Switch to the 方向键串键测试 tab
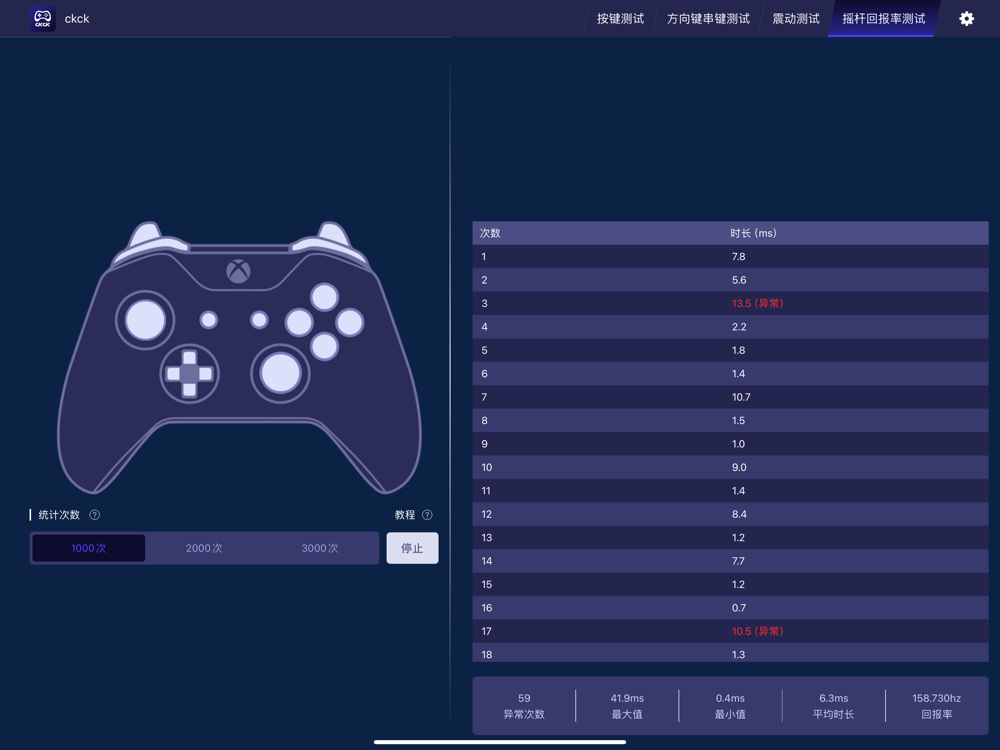The height and width of the screenshot is (750, 1000). [708, 18]
